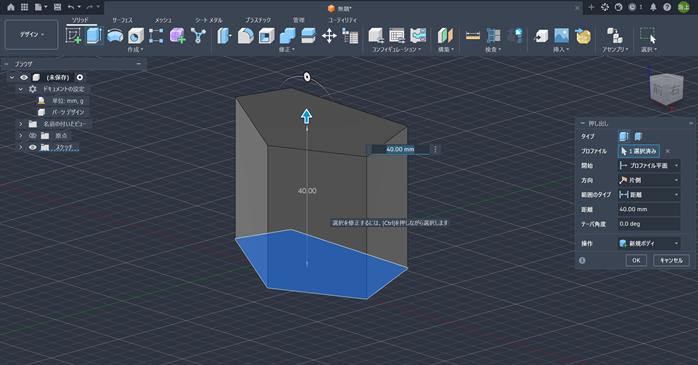Click the Insert Mesh icon

point(582,36)
